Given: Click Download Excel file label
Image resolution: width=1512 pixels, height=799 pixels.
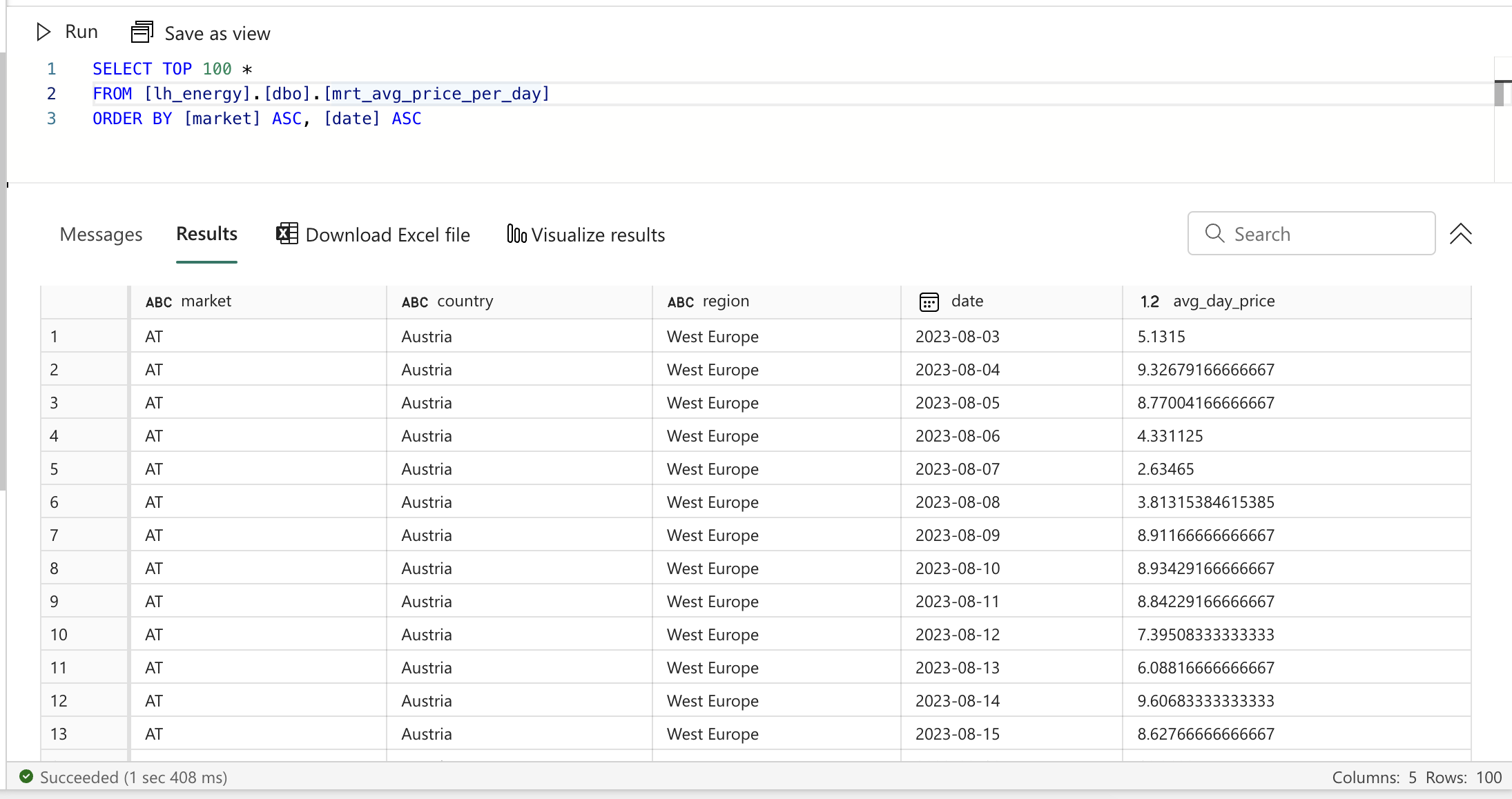Looking at the screenshot, I should [387, 235].
